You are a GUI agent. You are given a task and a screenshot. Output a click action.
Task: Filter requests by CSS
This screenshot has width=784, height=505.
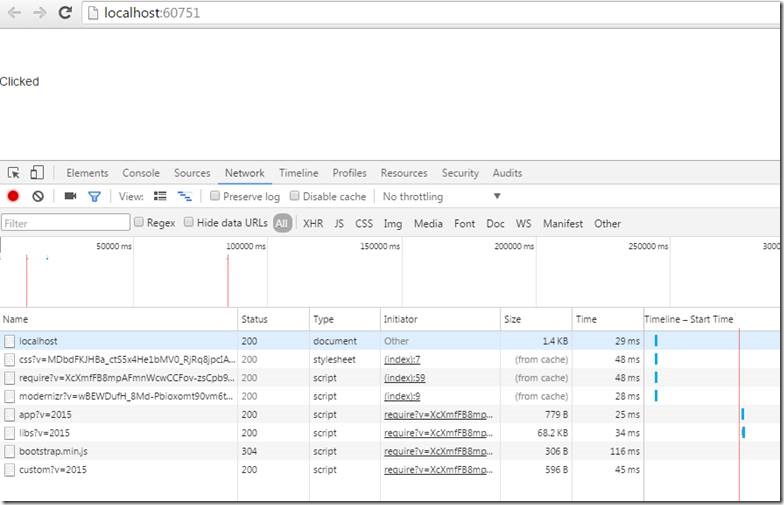tap(364, 224)
